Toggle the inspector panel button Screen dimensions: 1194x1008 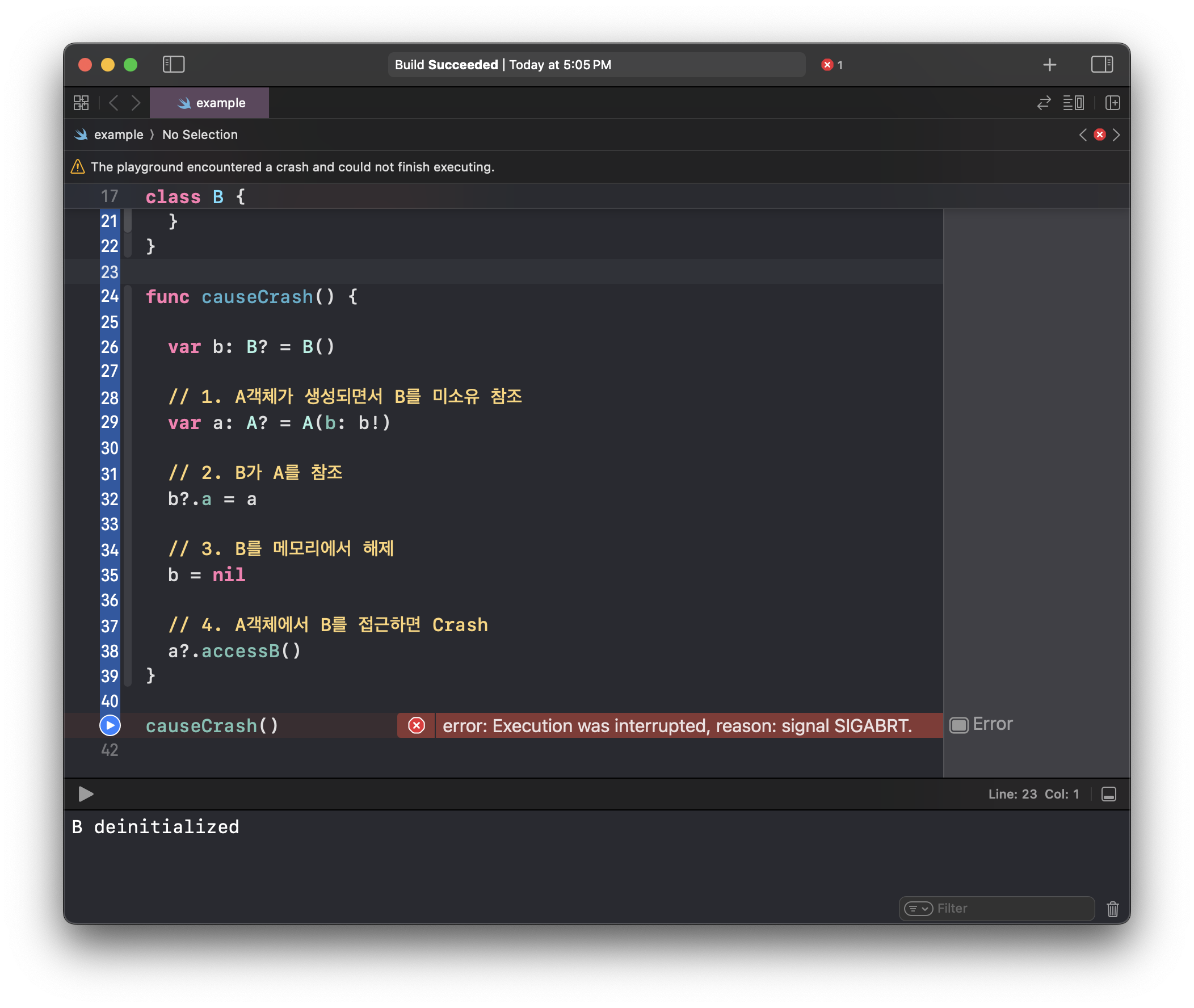tap(1101, 65)
